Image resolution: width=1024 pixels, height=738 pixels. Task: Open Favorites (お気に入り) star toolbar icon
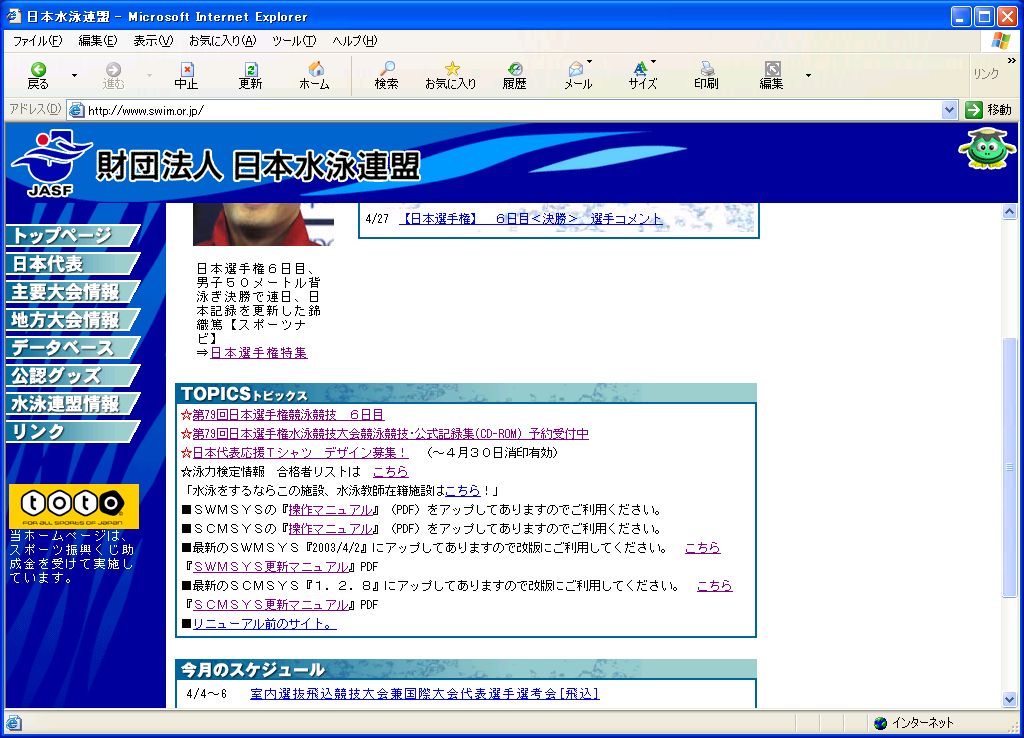(451, 76)
